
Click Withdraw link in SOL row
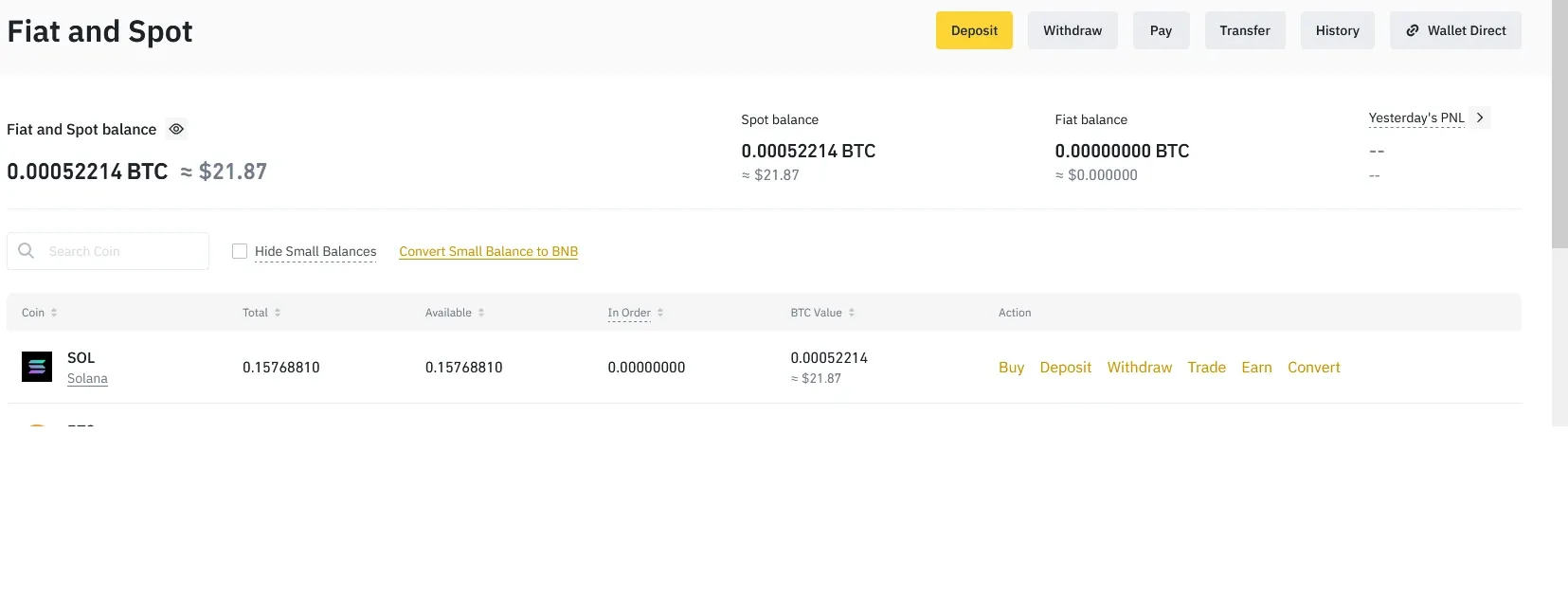[x=1139, y=367]
